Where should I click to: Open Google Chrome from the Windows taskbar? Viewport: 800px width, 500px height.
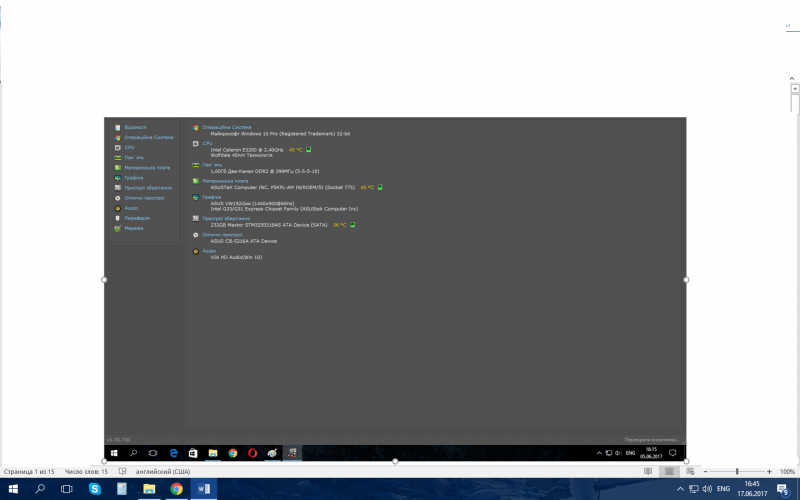click(176, 489)
